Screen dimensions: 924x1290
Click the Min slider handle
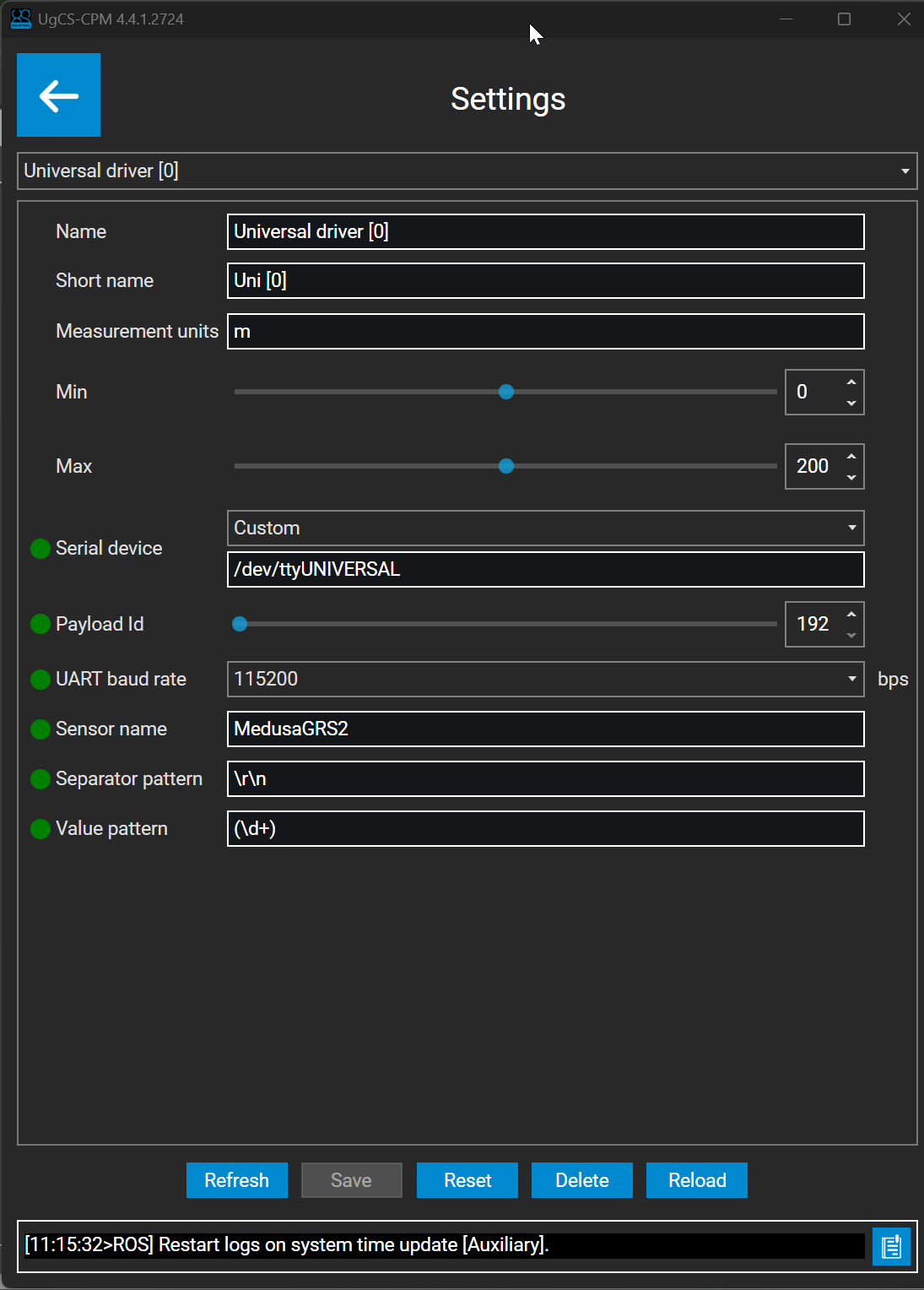click(506, 392)
